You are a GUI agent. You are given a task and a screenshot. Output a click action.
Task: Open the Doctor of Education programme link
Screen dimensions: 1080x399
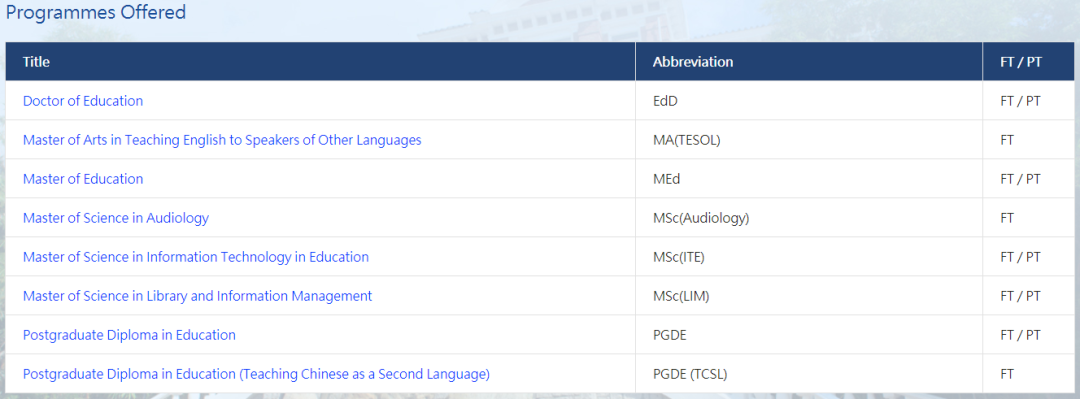[x=83, y=101]
